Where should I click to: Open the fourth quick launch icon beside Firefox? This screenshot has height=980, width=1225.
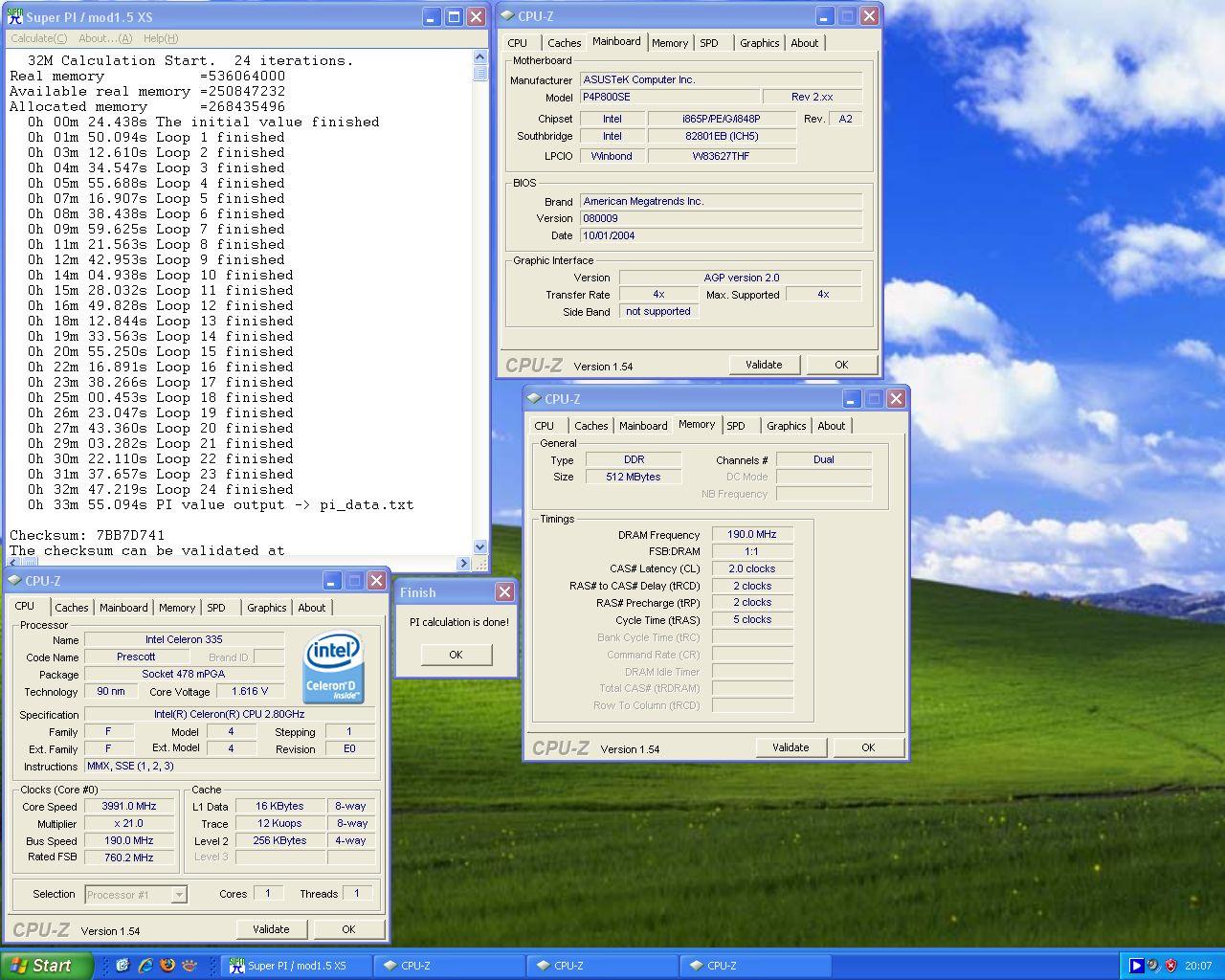190,965
